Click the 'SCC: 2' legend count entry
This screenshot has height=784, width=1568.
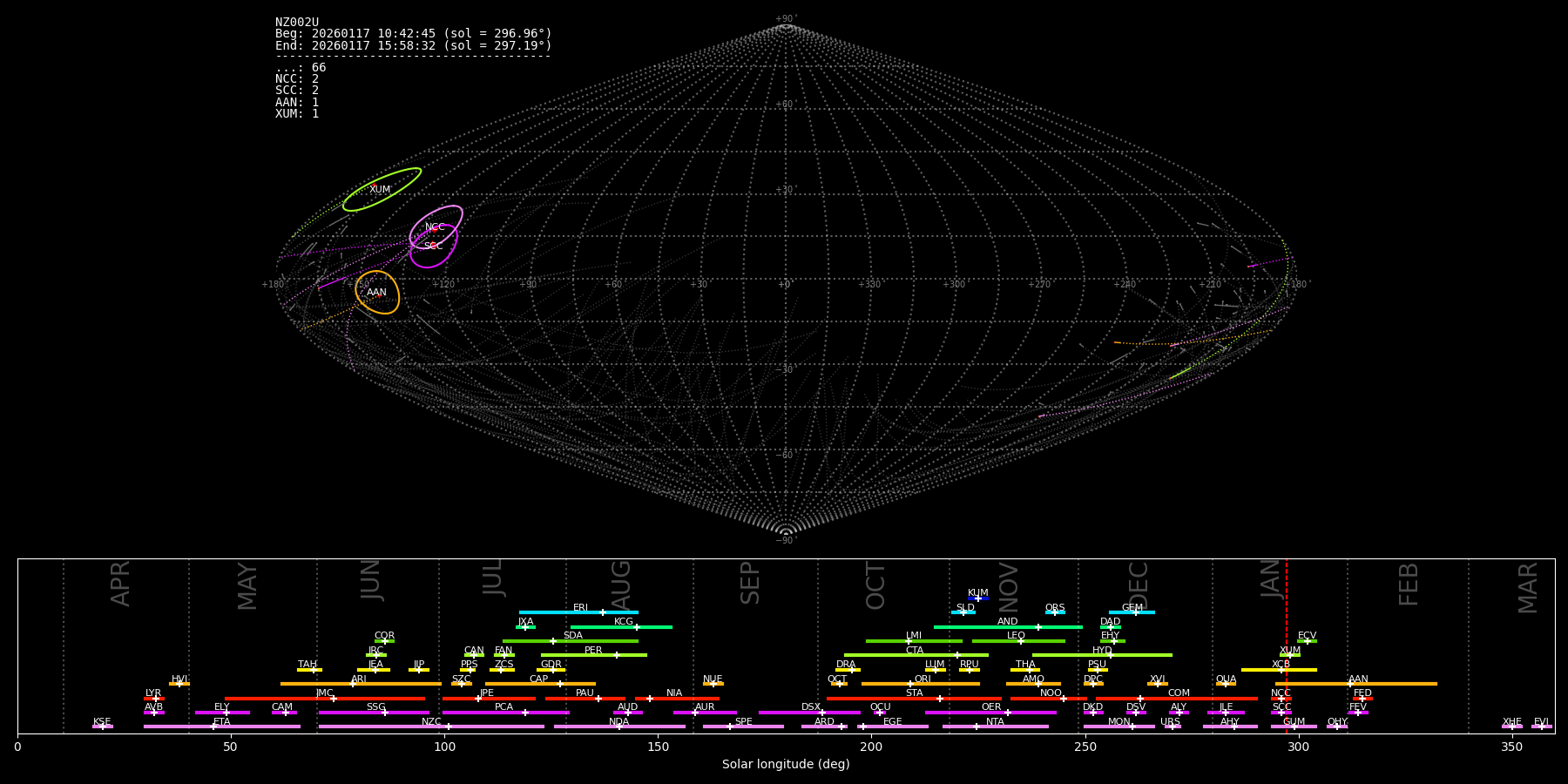point(297,91)
